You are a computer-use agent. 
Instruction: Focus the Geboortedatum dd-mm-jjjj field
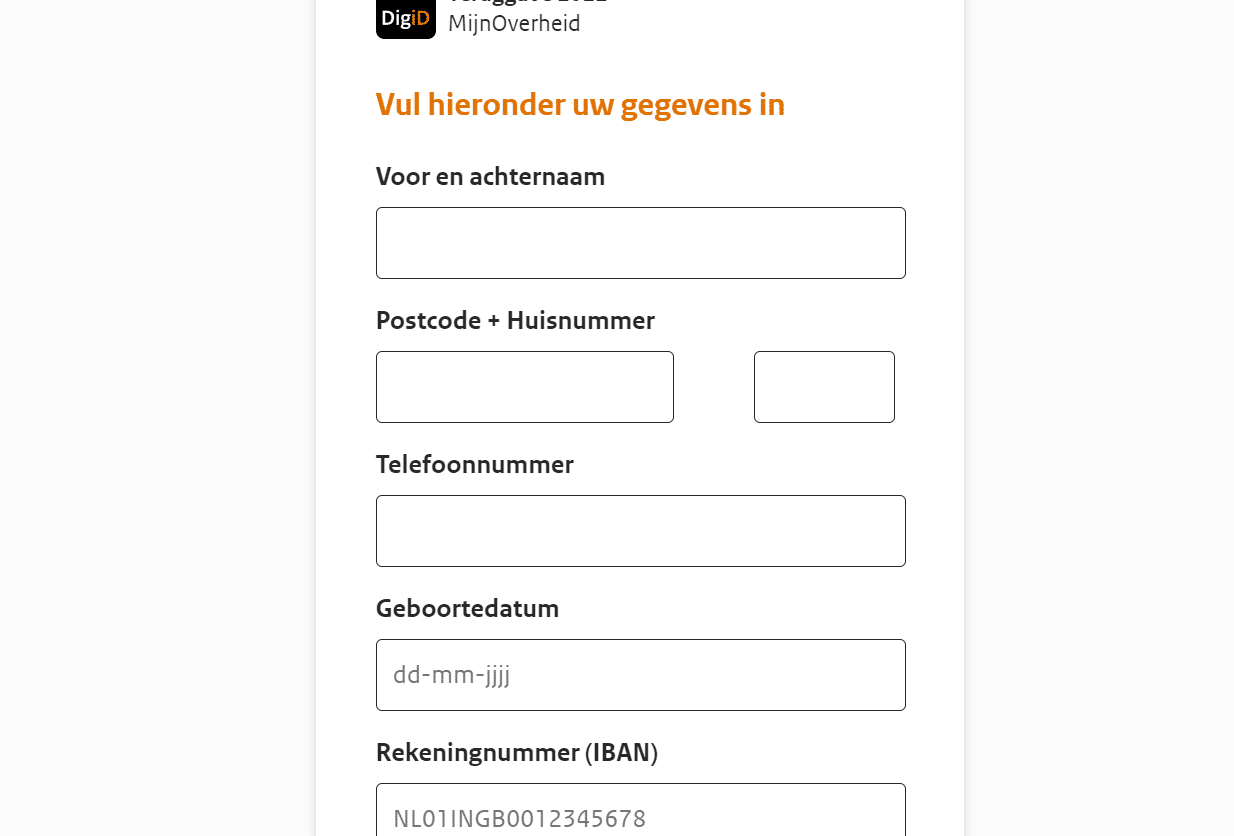point(640,675)
